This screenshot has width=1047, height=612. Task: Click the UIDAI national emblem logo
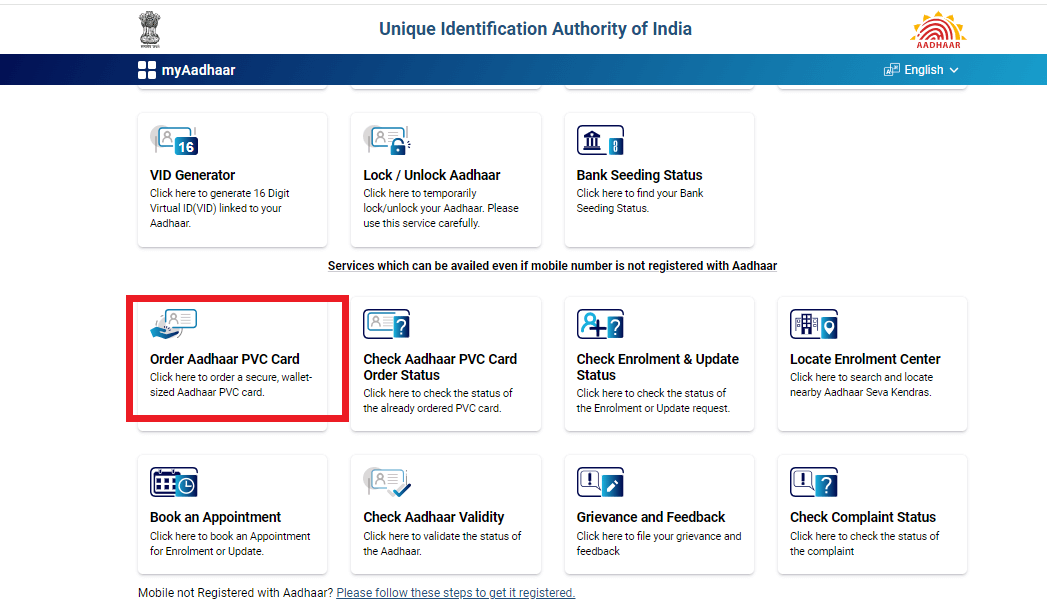(150, 29)
